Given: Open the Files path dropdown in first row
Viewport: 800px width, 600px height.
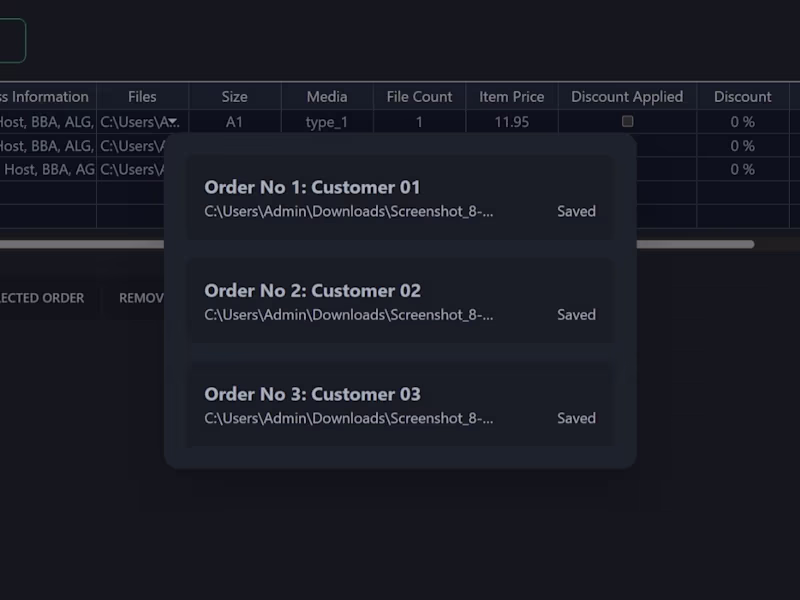Looking at the screenshot, I should 170,121.
